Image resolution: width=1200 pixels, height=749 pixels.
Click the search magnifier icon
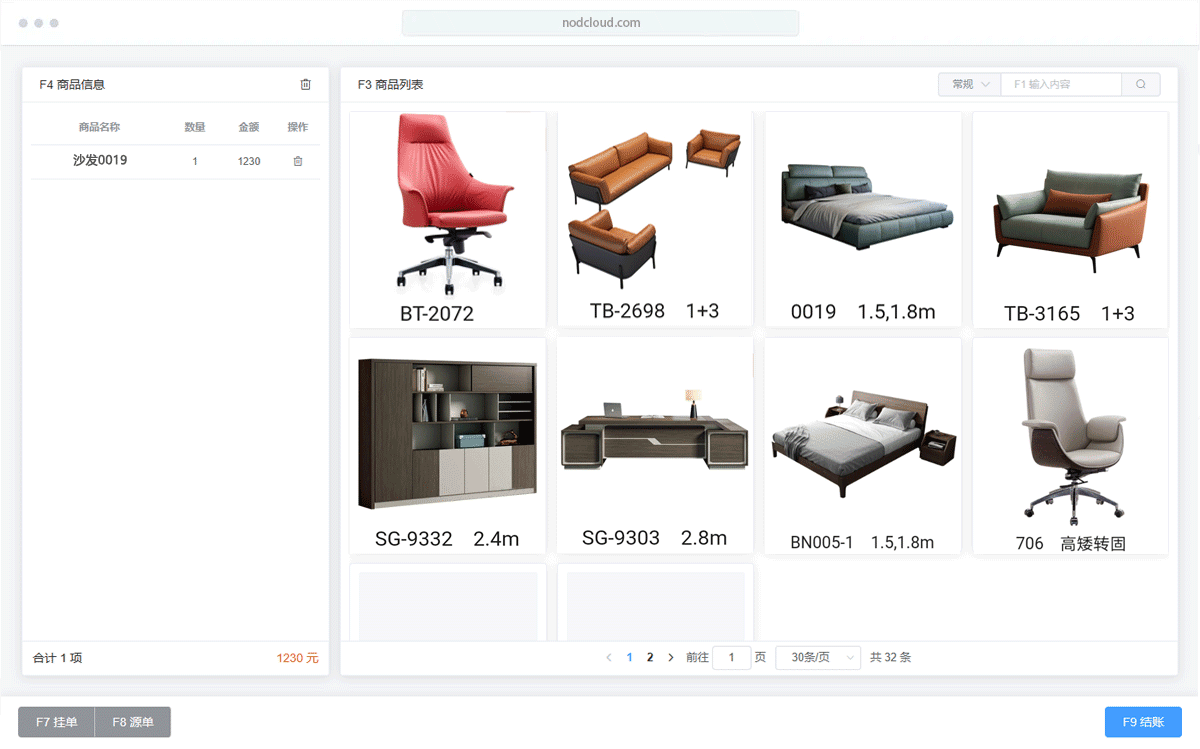point(1141,85)
